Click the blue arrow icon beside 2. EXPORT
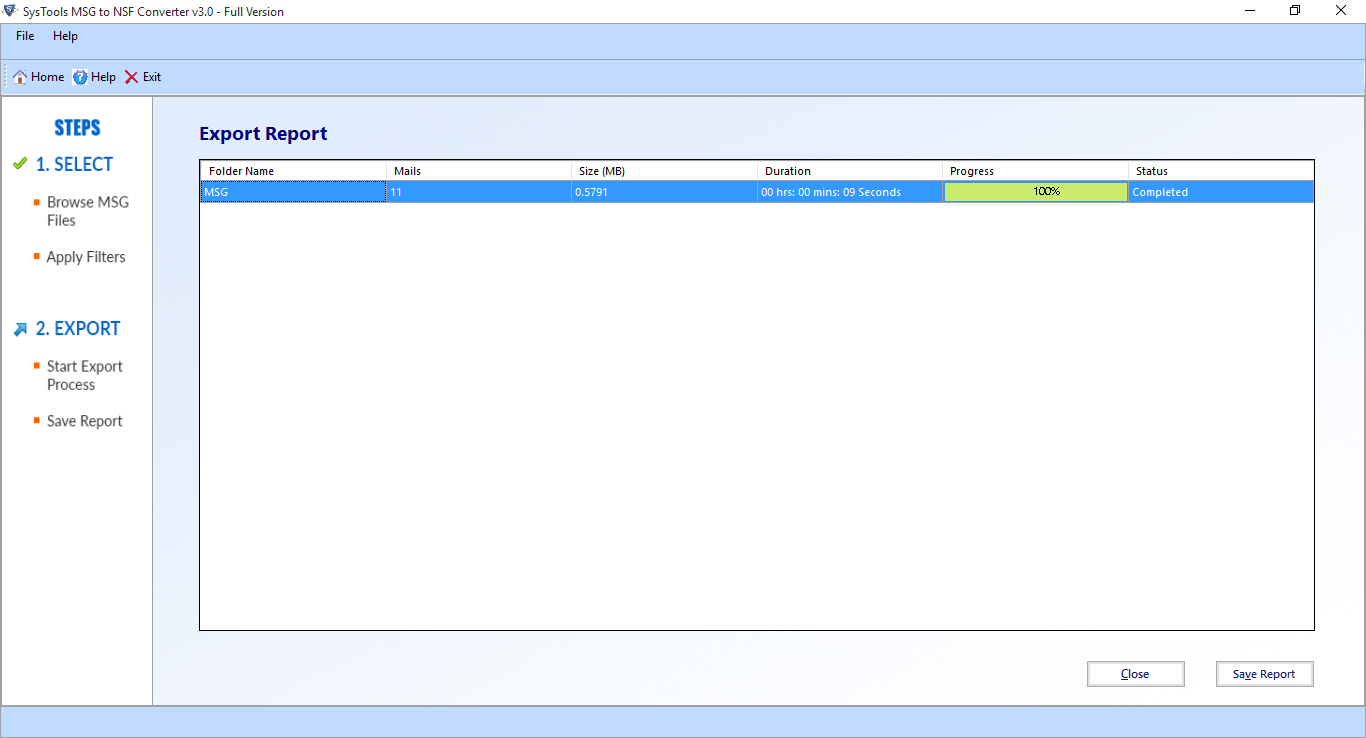Screen dimensions: 1366x738 20,329
